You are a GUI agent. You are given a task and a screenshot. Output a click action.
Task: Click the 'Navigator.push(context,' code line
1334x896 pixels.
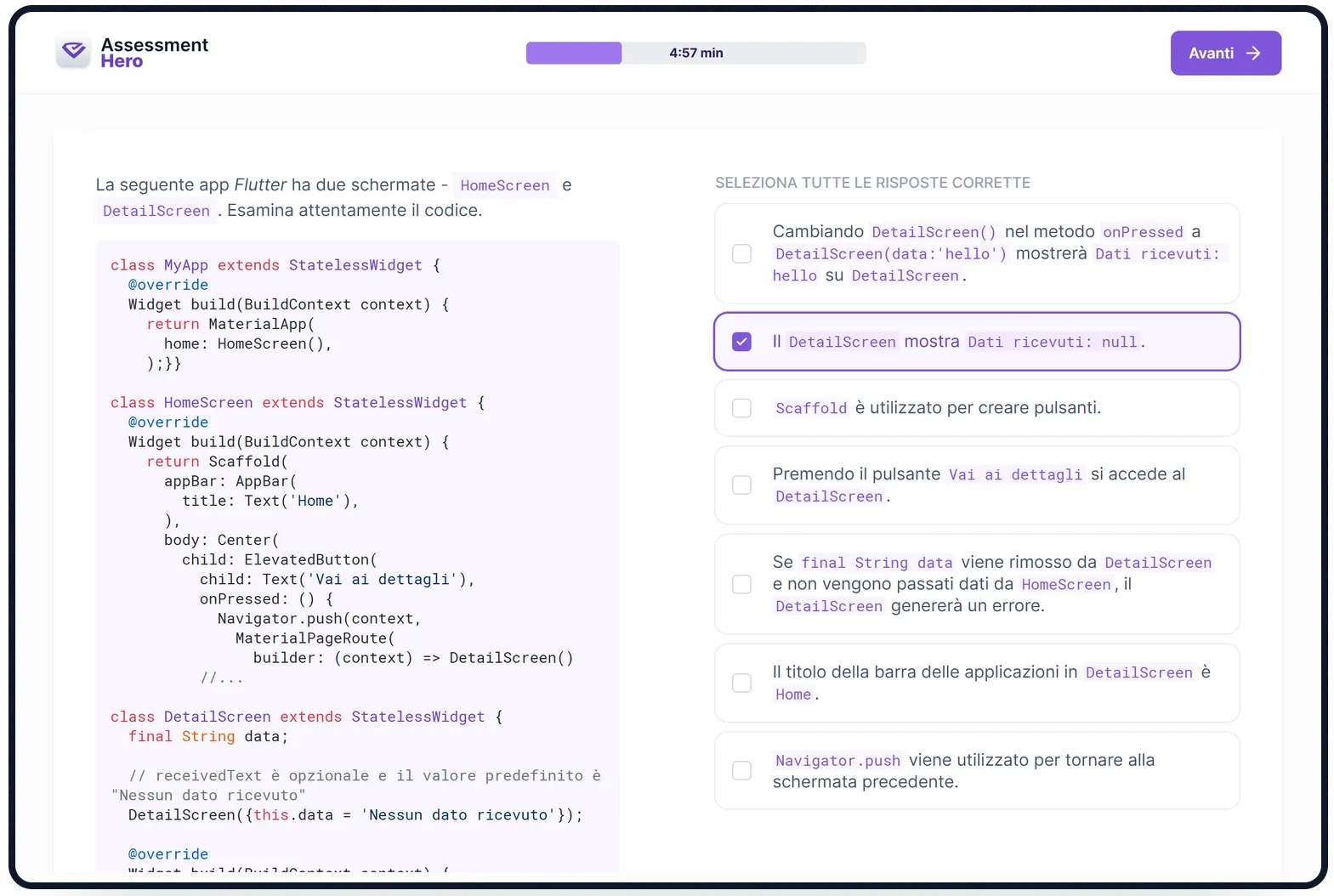coord(319,619)
